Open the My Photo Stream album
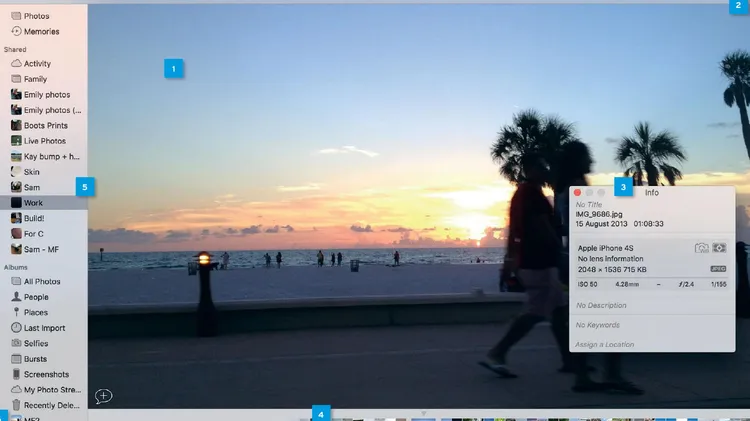The width and height of the screenshot is (750, 421). tap(52, 390)
